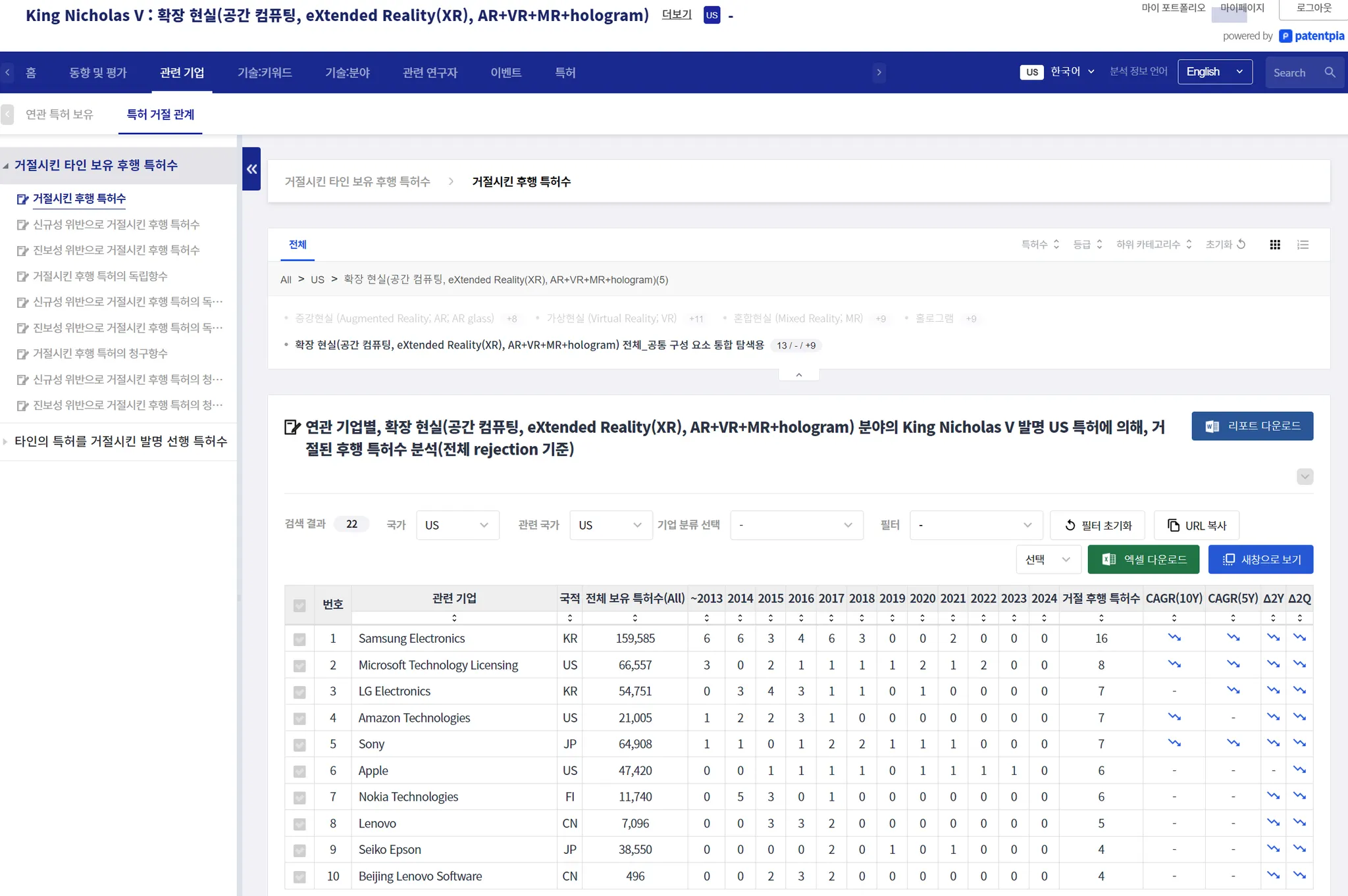Toggle the select-all header checkbox
Screen dimensions: 1348x896
point(299,605)
